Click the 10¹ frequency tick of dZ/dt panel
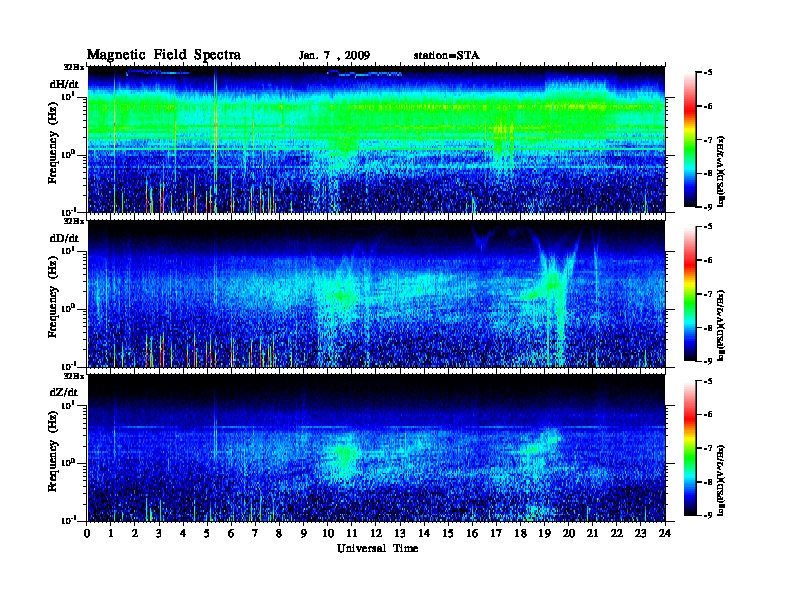This screenshot has width=792, height=612. (x=68, y=405)
